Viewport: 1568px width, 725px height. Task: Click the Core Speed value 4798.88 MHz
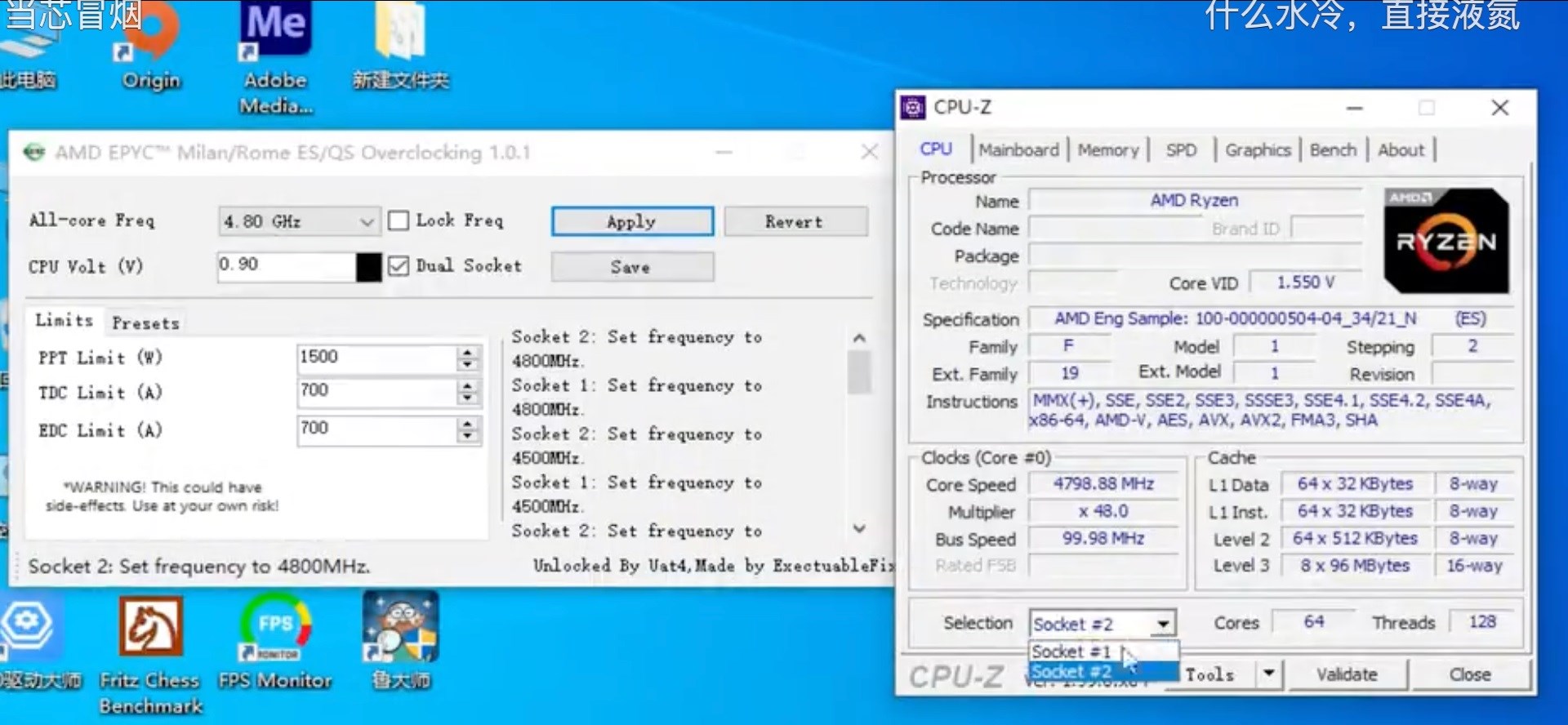point(1103,484)
